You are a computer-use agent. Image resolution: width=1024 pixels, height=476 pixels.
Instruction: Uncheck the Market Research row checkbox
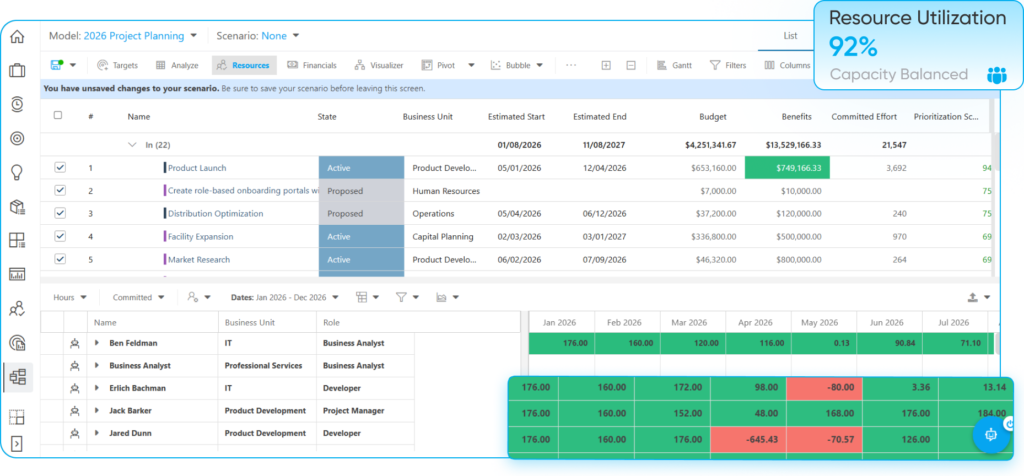point(60,259)
